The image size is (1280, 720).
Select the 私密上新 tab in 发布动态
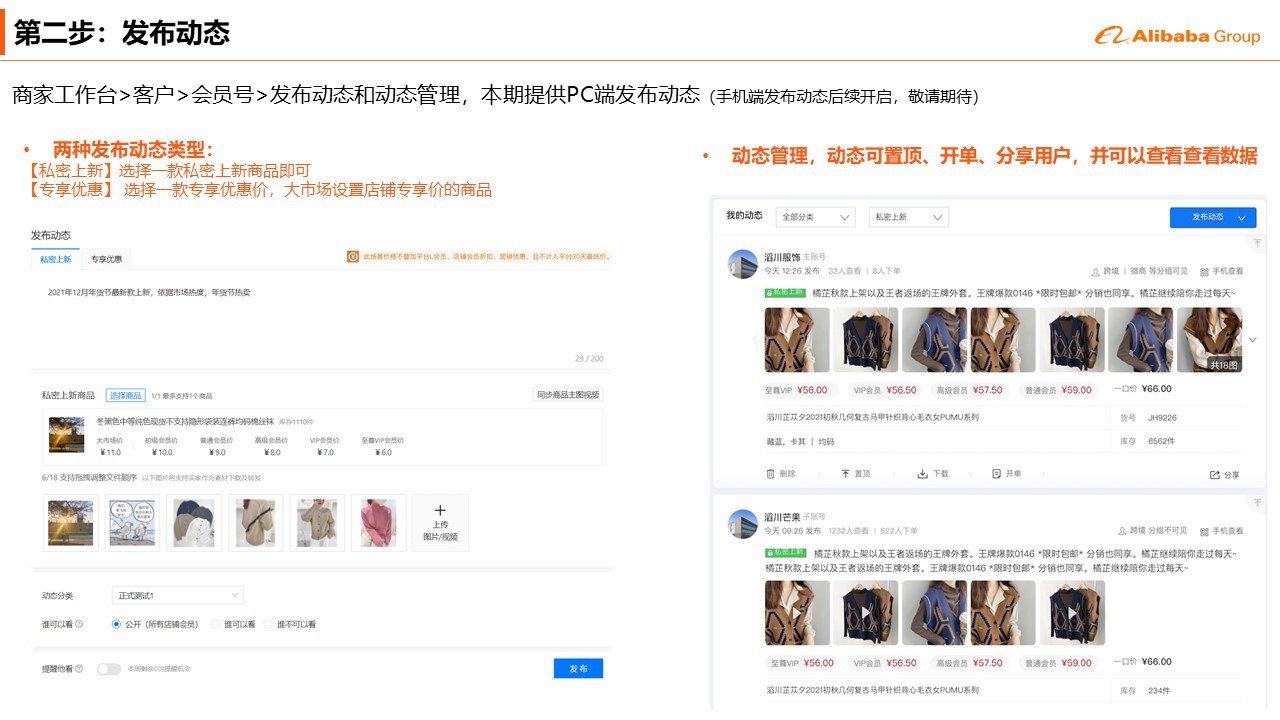56,259
